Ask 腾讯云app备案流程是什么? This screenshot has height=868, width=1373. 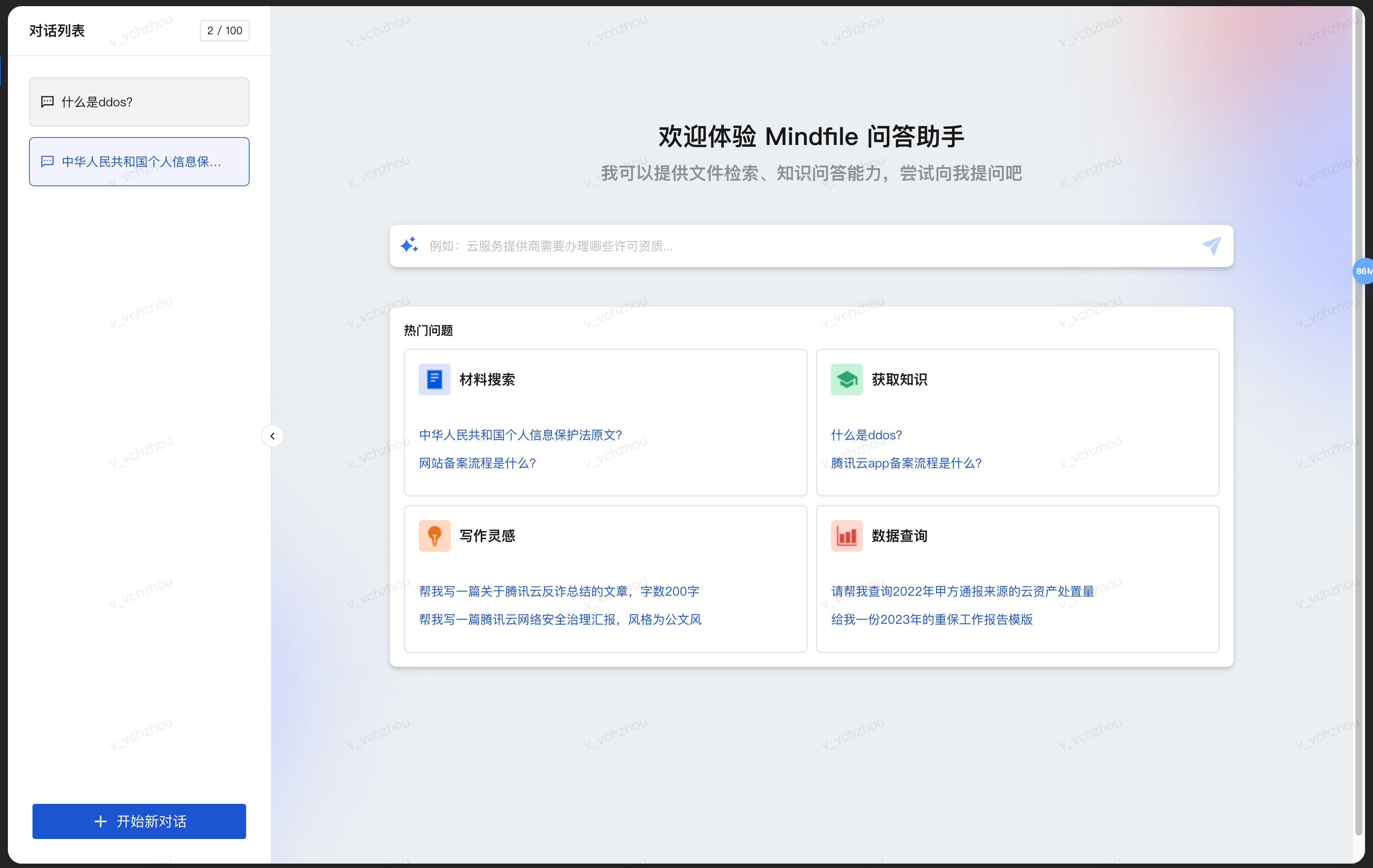[906, 463]
